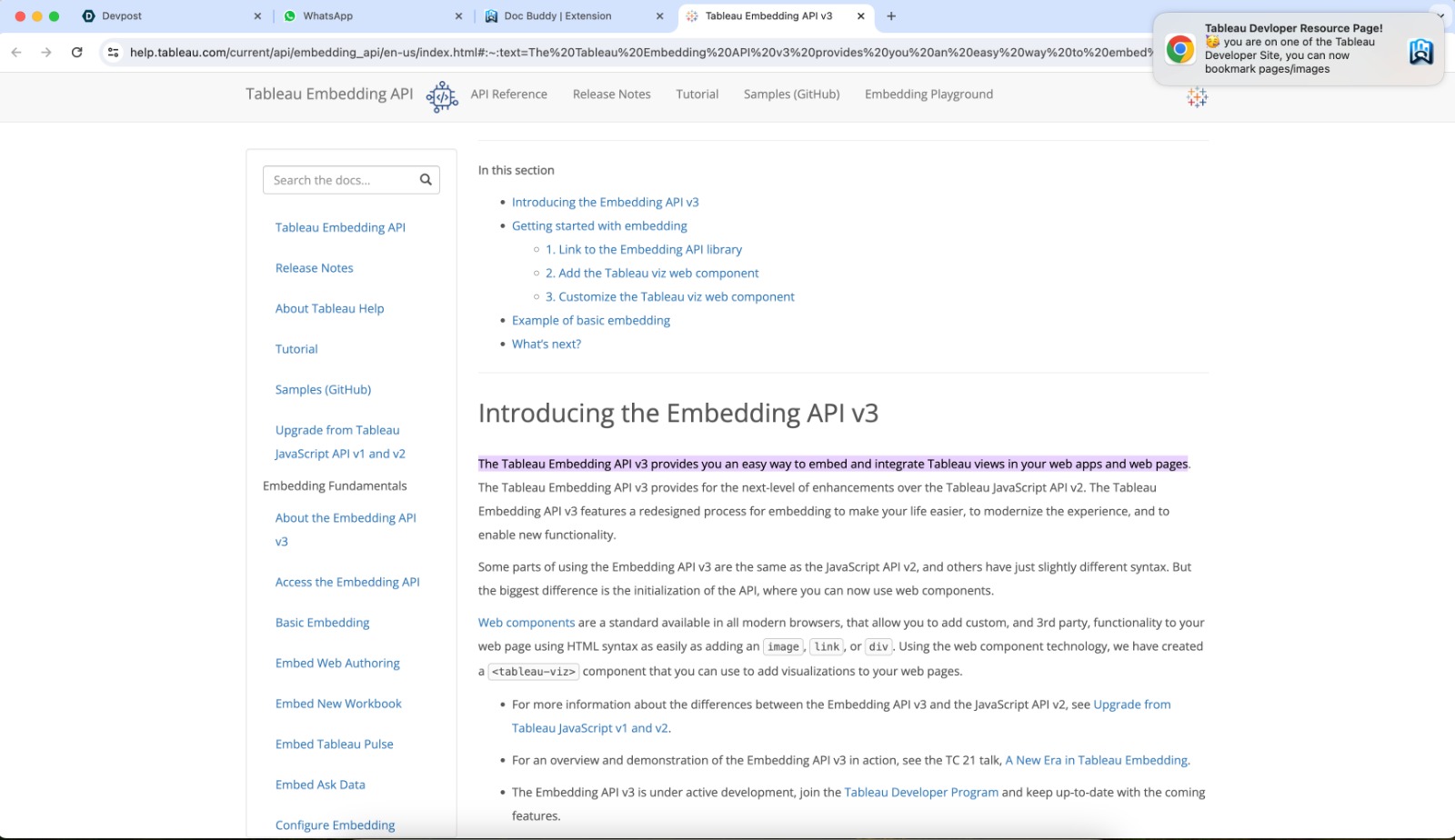This screenshot has width=1455, height=840.
Task: Open Embed Web Authoring sidebar link
Action: (337, 664)
